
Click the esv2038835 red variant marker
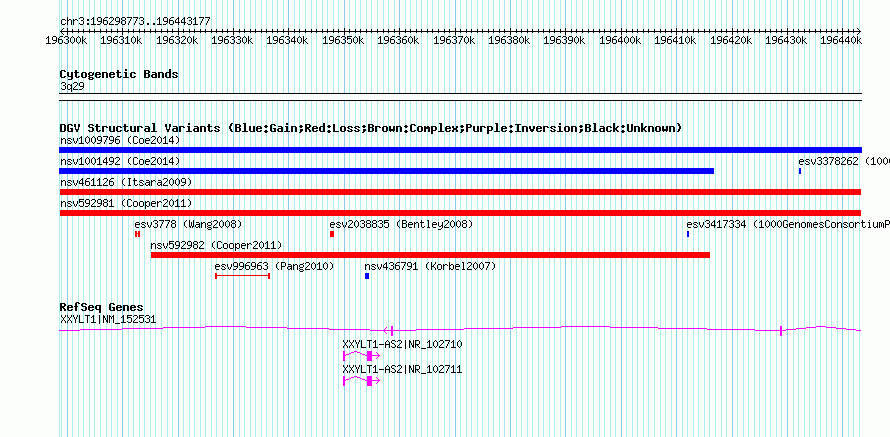click(332, 234)
